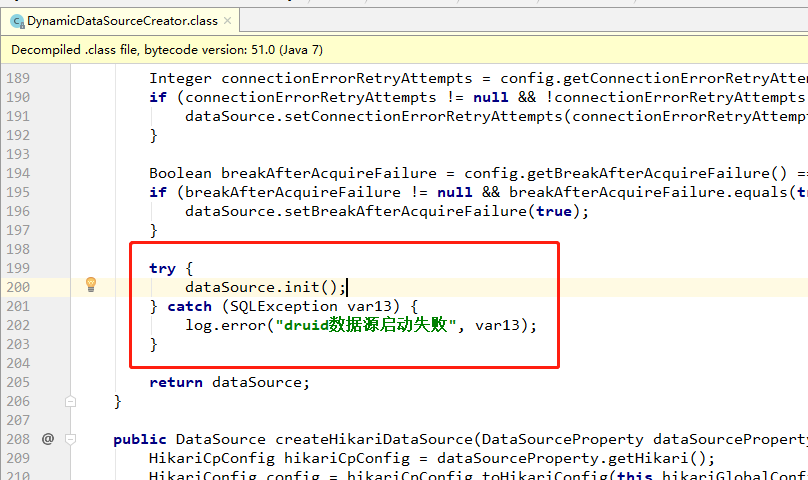Click getHikari() call on line 209
Image resolution: width=808 pixels, height=480 pixels.
click(x=656, y=458)
